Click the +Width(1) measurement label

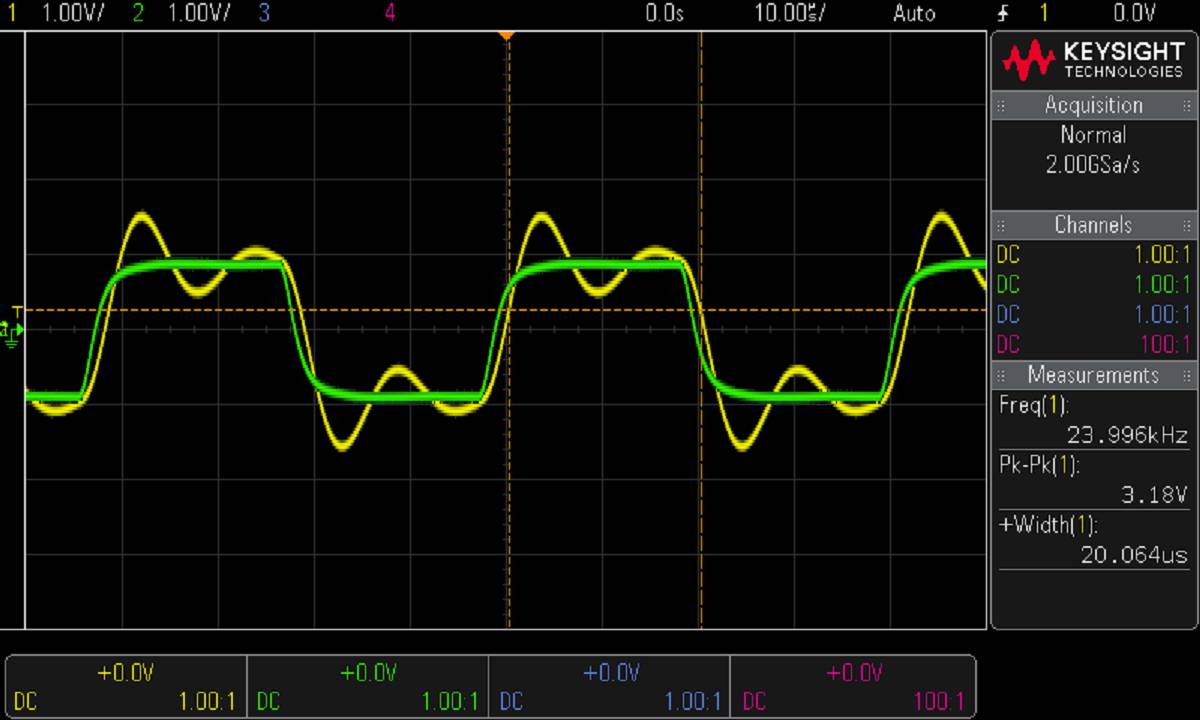tap(1047, 525)
